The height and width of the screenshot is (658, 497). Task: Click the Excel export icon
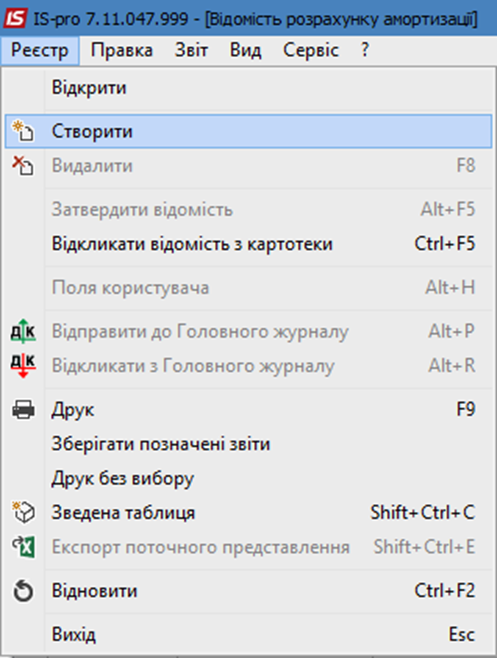(x=24, y=547)
